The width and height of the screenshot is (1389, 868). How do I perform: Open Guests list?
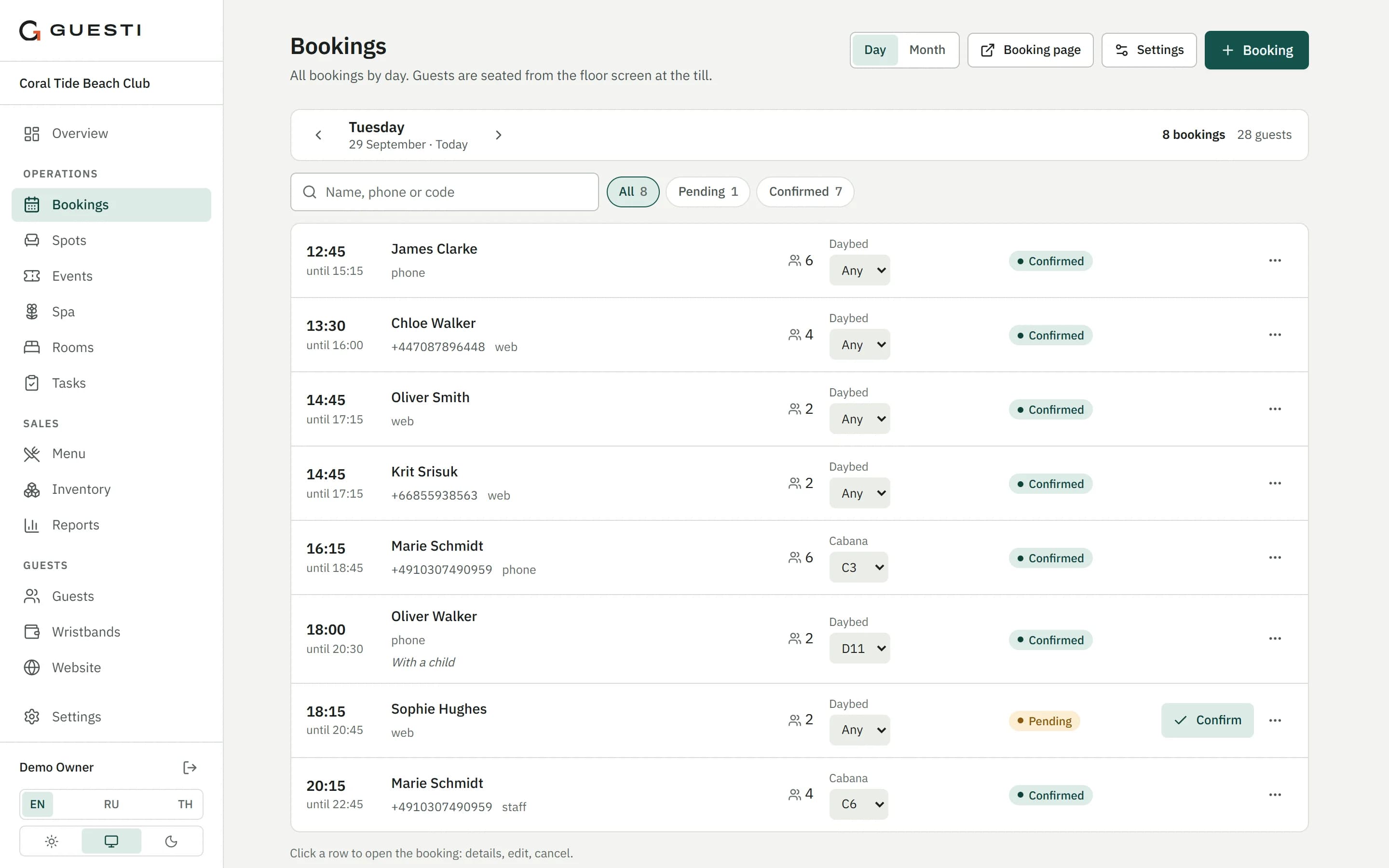pyautogui.click(x=111, y=596)
